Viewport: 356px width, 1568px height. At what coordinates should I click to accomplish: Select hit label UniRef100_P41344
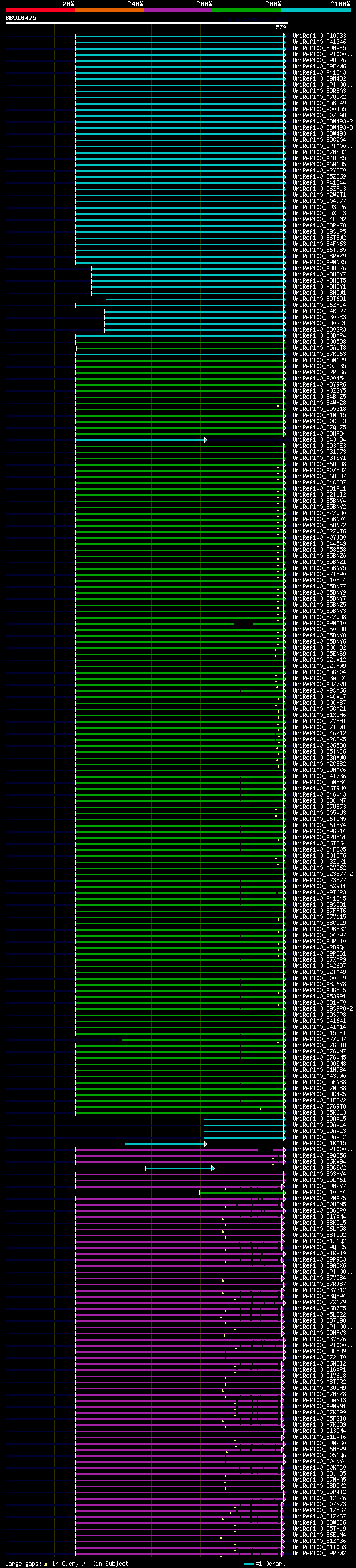click(319, 182)
